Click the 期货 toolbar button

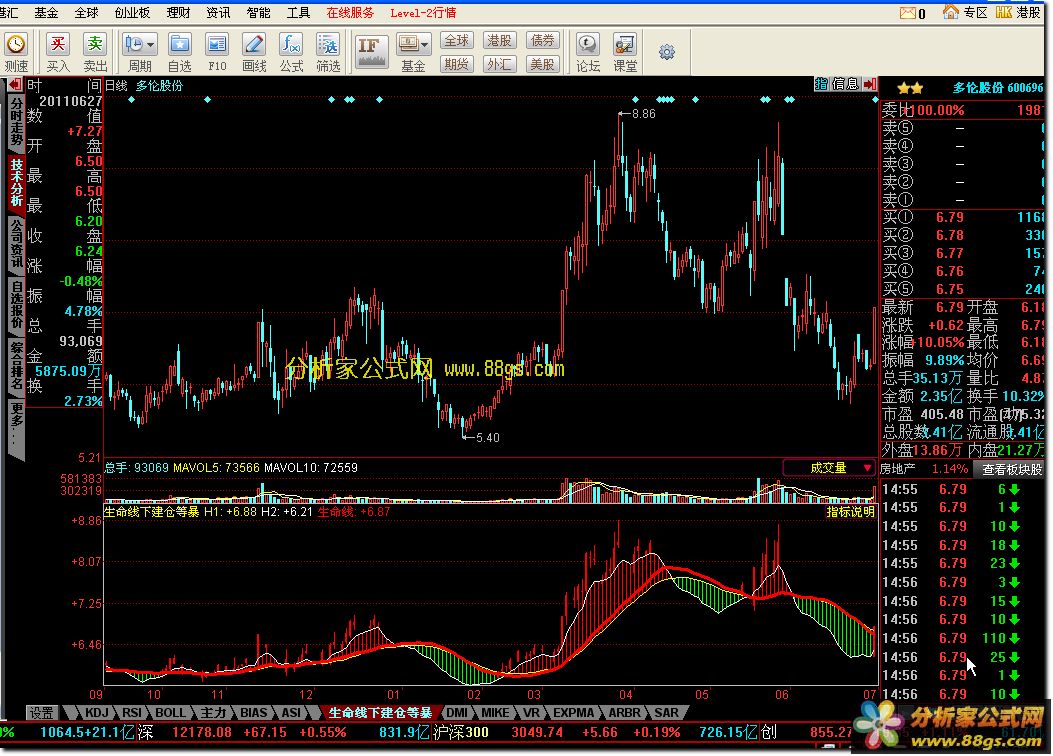point(457,64)
